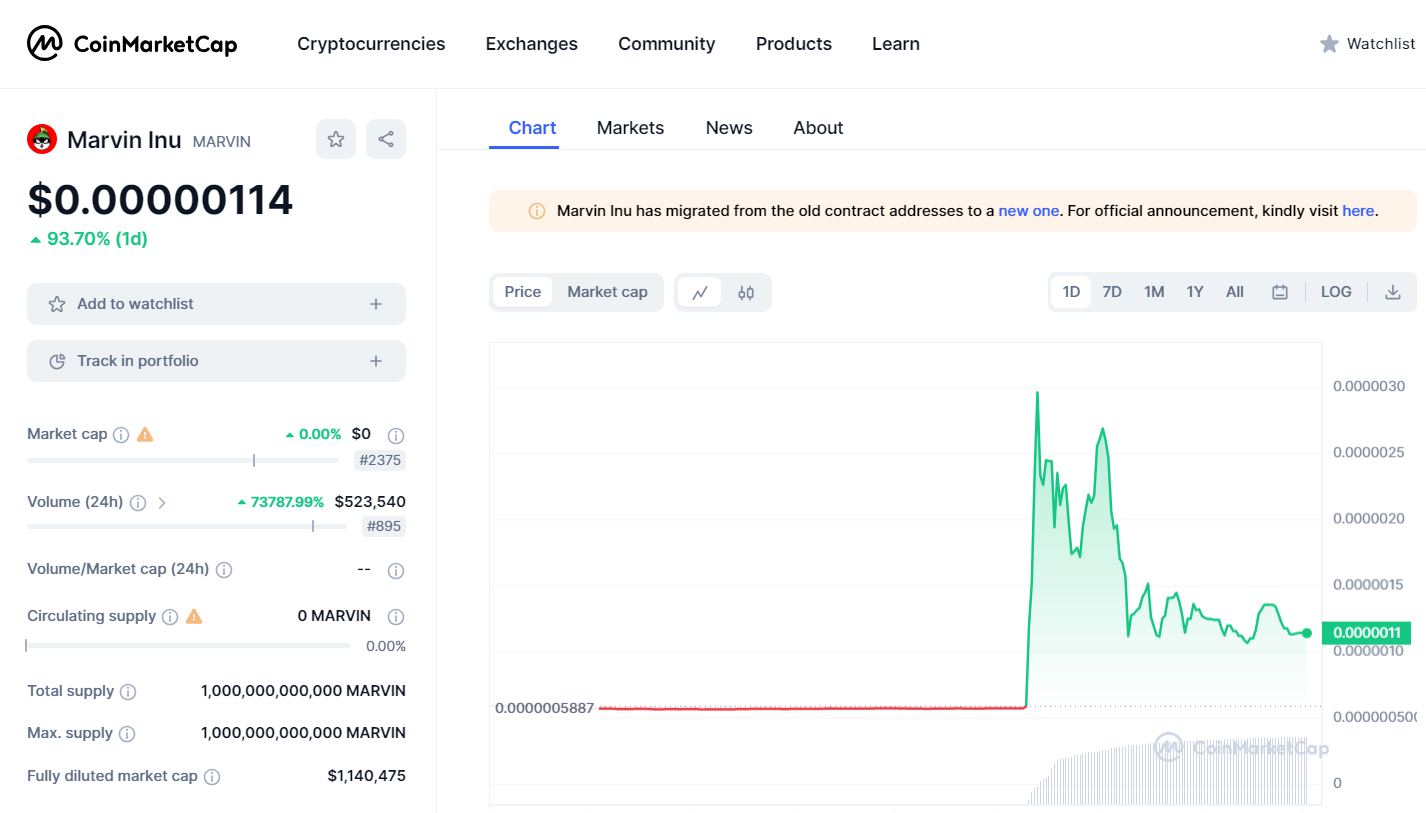This screenshot has width=1426, height=813.
Task: Click Volume/Market cap (24h) info icon
Action: pyautogui.click(x=224, y=570)
